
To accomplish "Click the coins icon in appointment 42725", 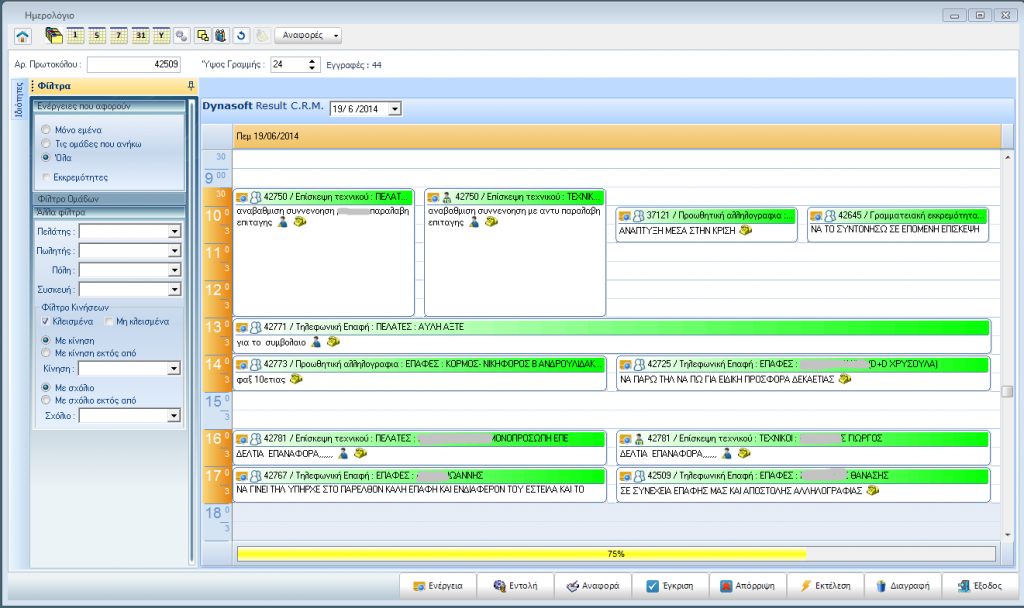I will coord(845,379).
